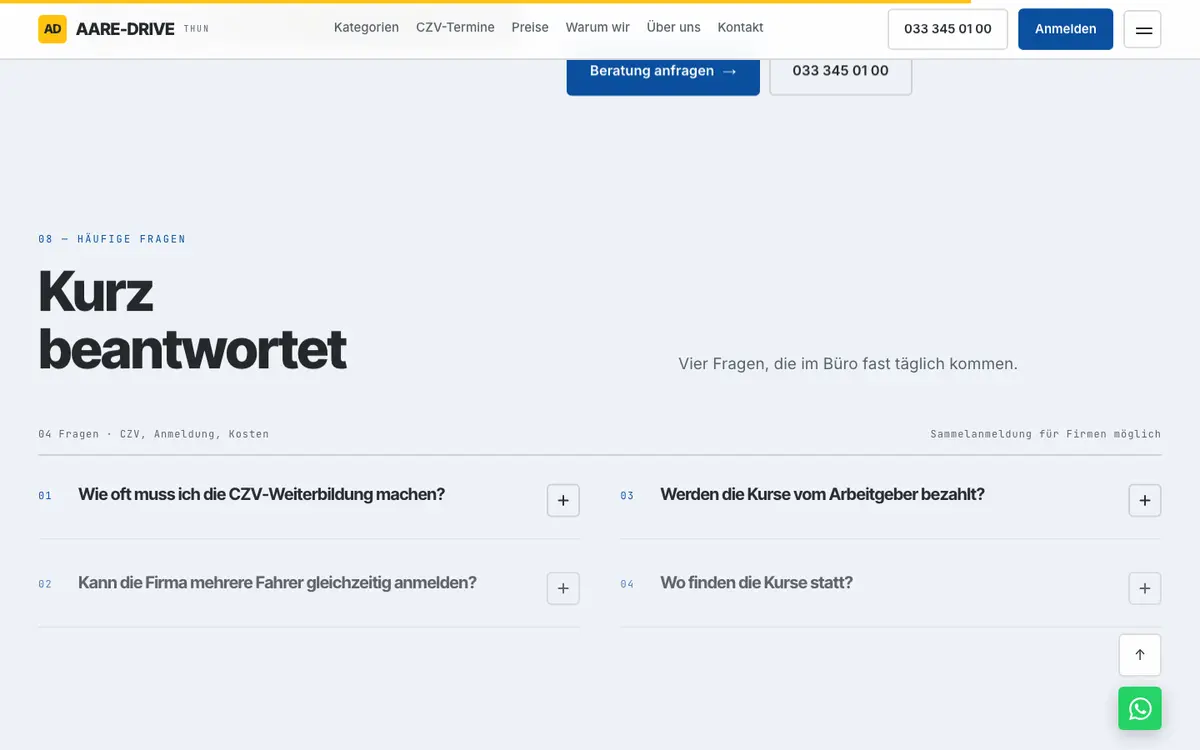
Task: Expand the mehrere Fahrer anmelden plus icon
Action: [563, 588]
